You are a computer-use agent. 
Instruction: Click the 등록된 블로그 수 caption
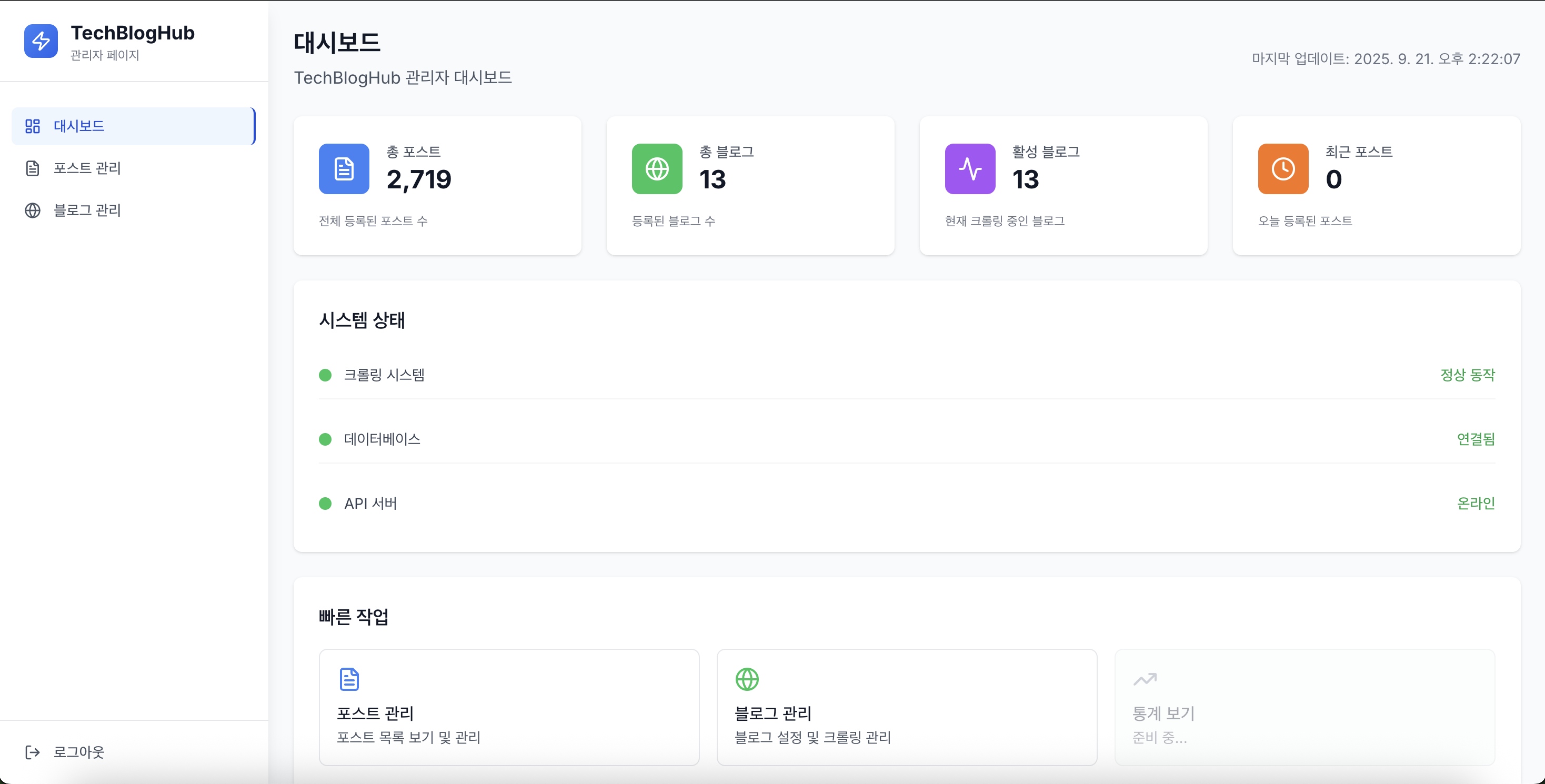click(x=674, y=222)
